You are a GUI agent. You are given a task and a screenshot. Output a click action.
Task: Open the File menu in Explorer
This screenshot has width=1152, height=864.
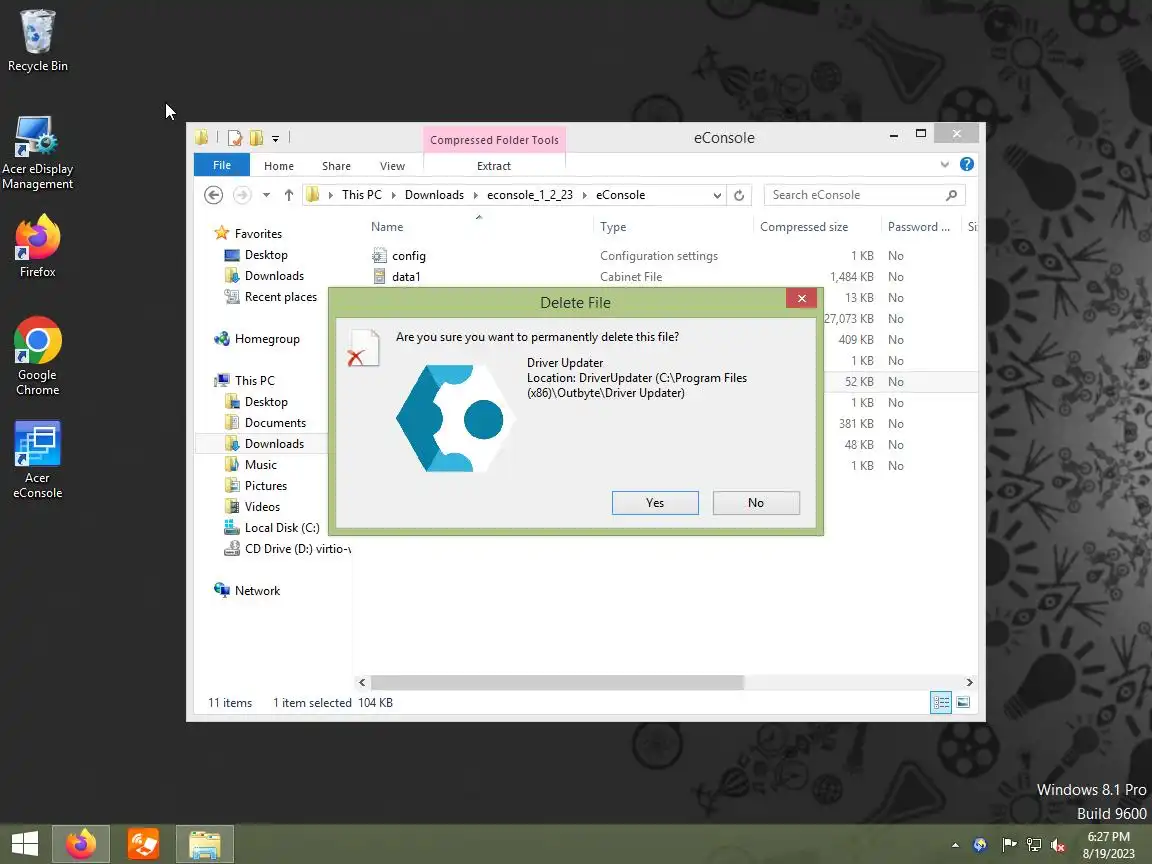[222, 165]
